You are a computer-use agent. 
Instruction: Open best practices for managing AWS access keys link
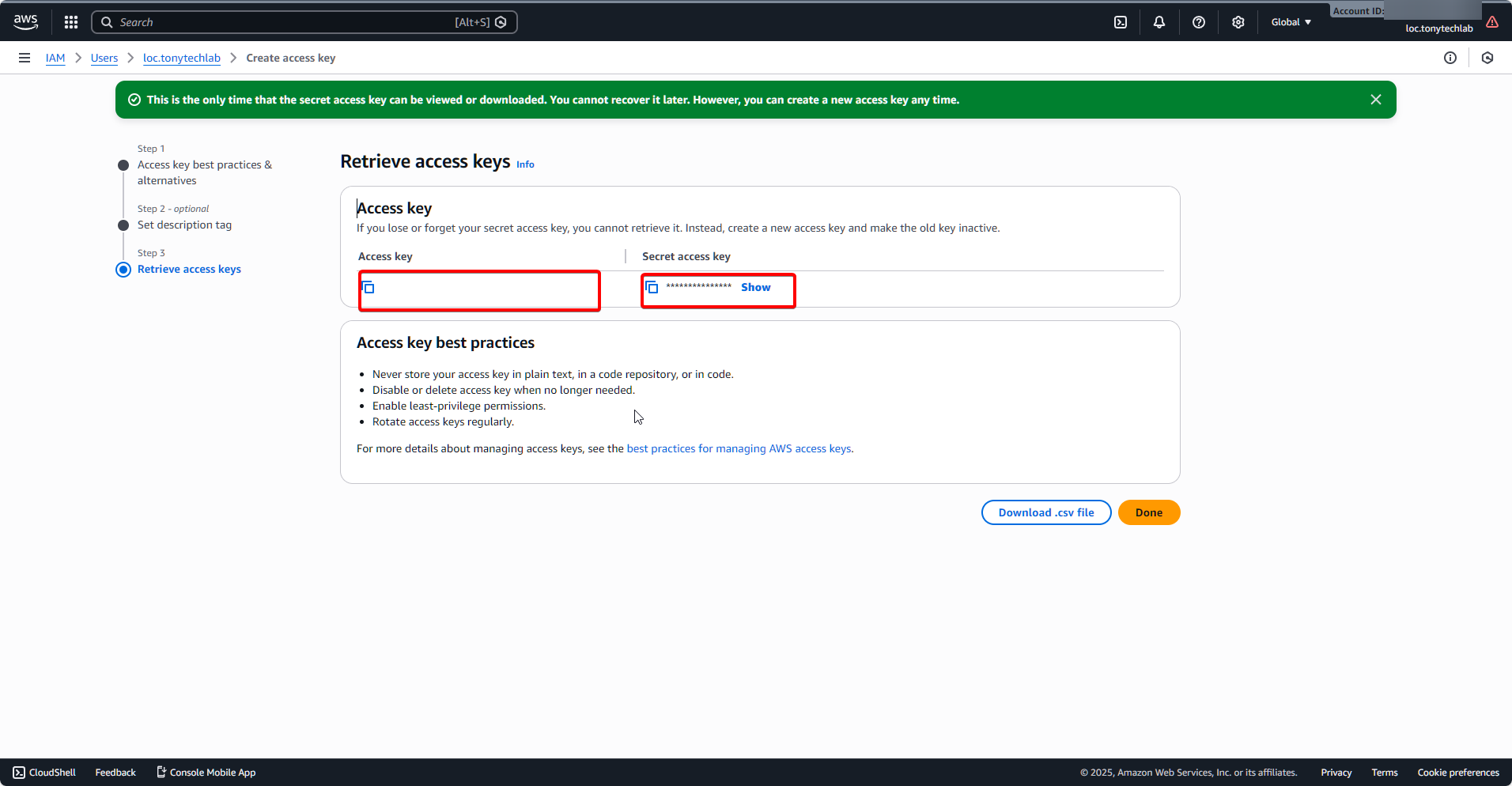[x=739, y=448]
